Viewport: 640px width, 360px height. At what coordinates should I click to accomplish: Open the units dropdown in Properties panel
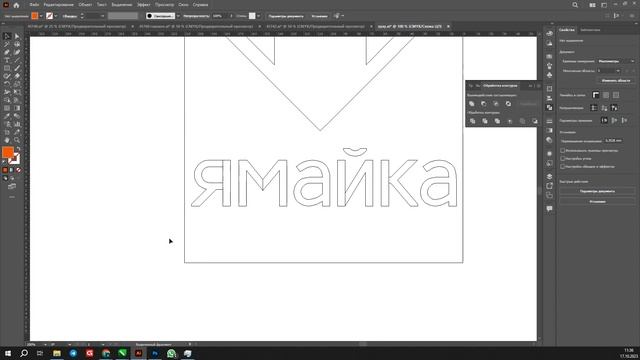click(x=616, y=61)
